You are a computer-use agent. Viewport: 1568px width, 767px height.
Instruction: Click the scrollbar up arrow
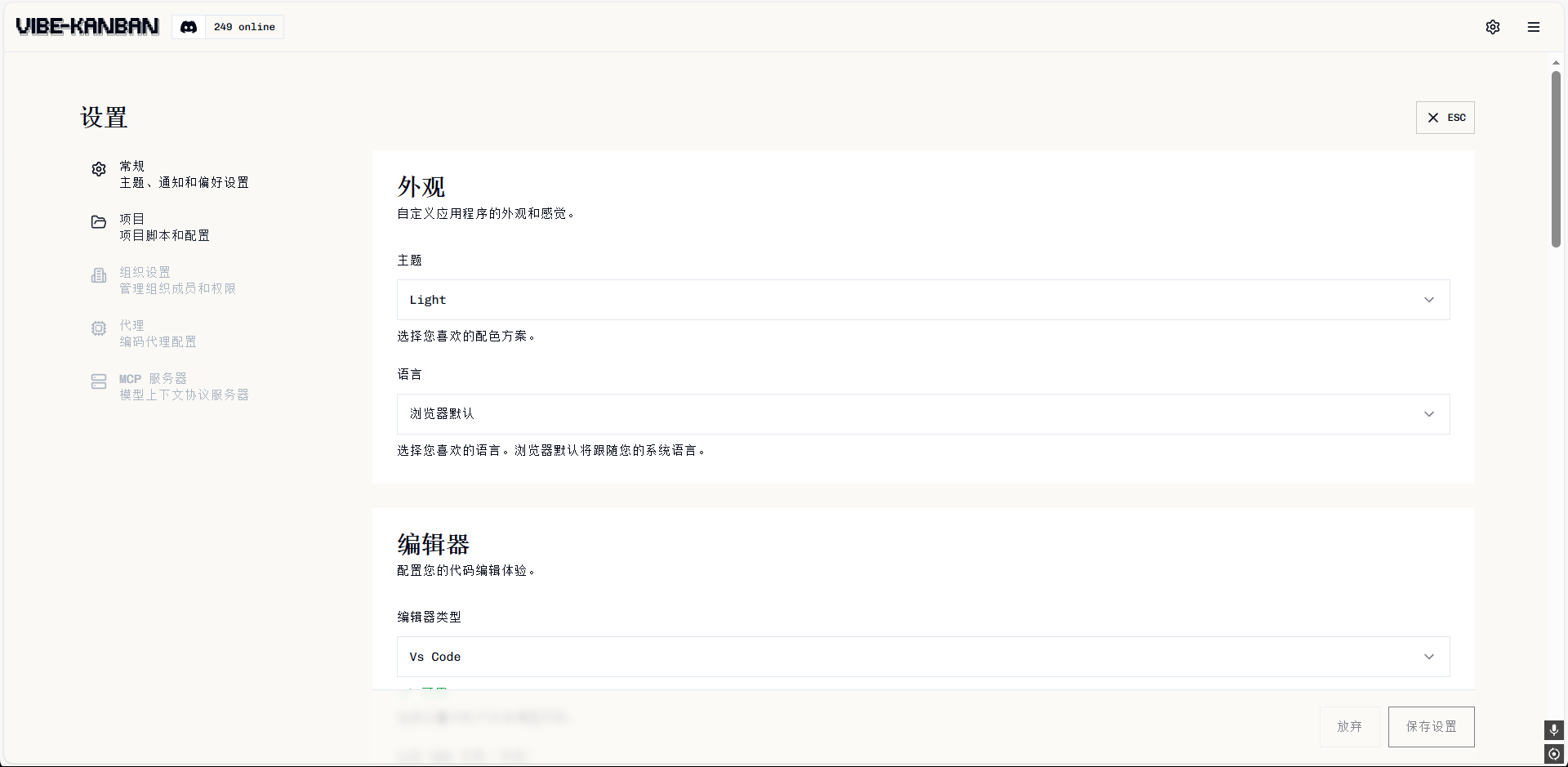point(1556,63)
